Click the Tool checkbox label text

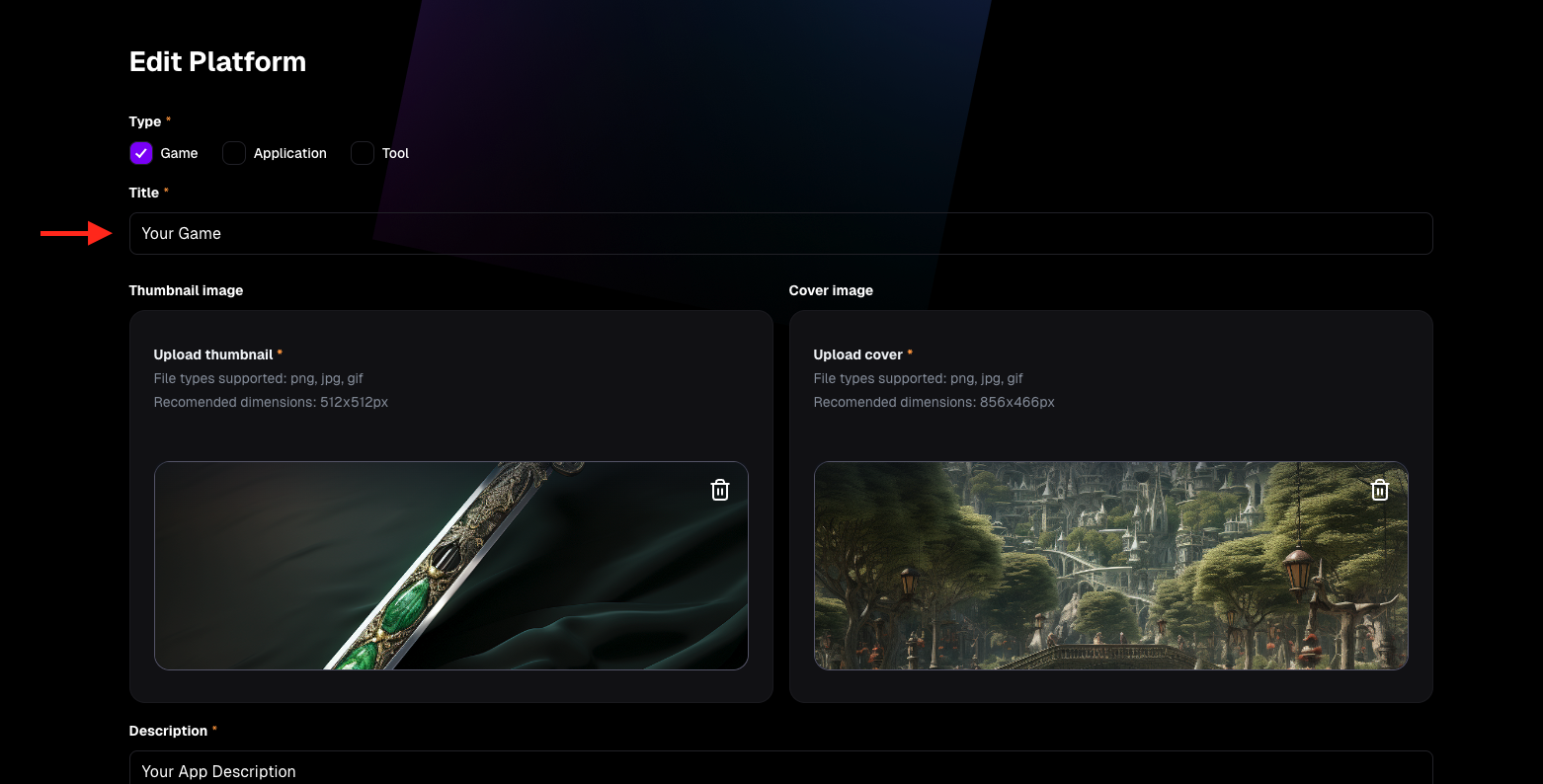(x=395, y=153)
